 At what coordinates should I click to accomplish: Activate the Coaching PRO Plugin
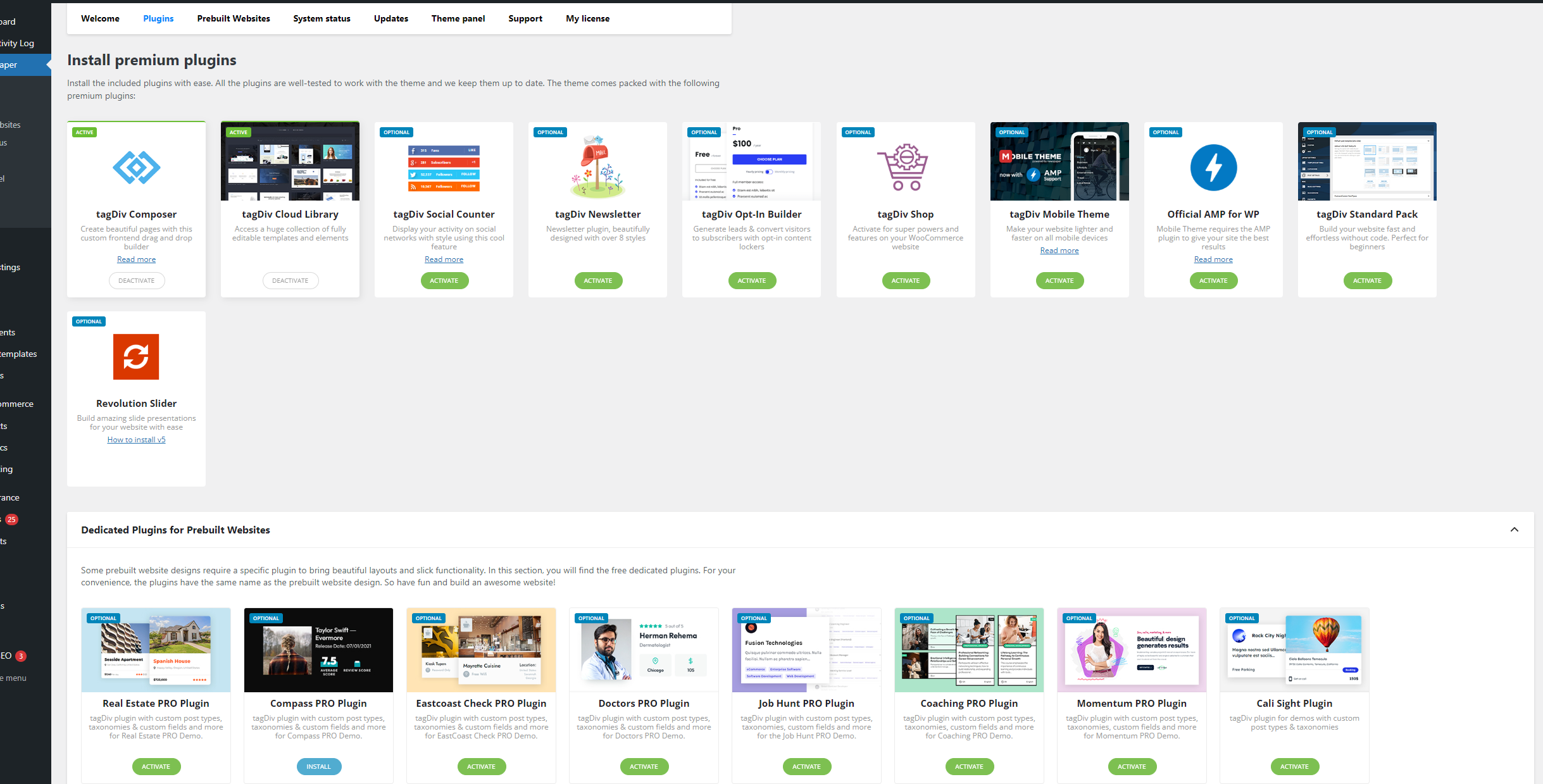(x=969, y=767)
